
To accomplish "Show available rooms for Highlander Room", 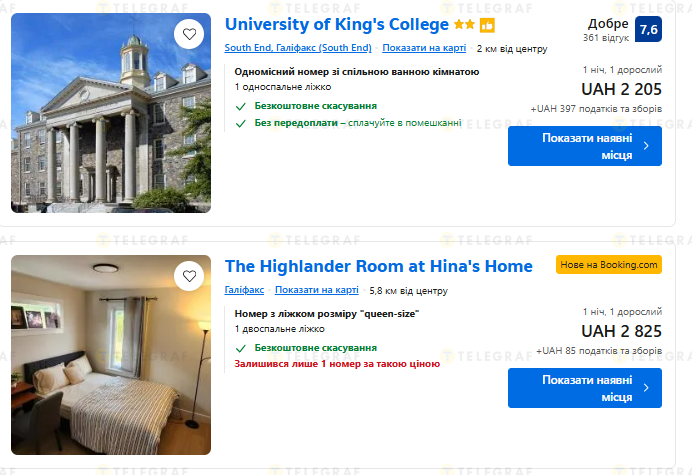I will click(585, 388).
